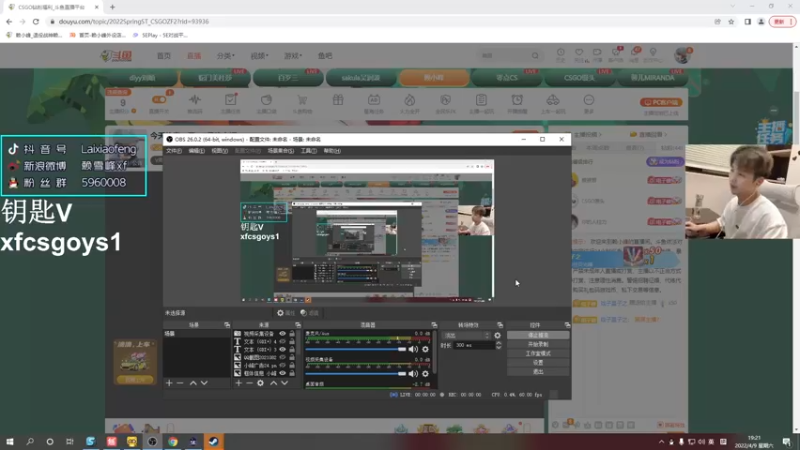Toggle visibility of text (GDI+) 4 source
This screenshot has width=800, height=450.
coord(282,342)
